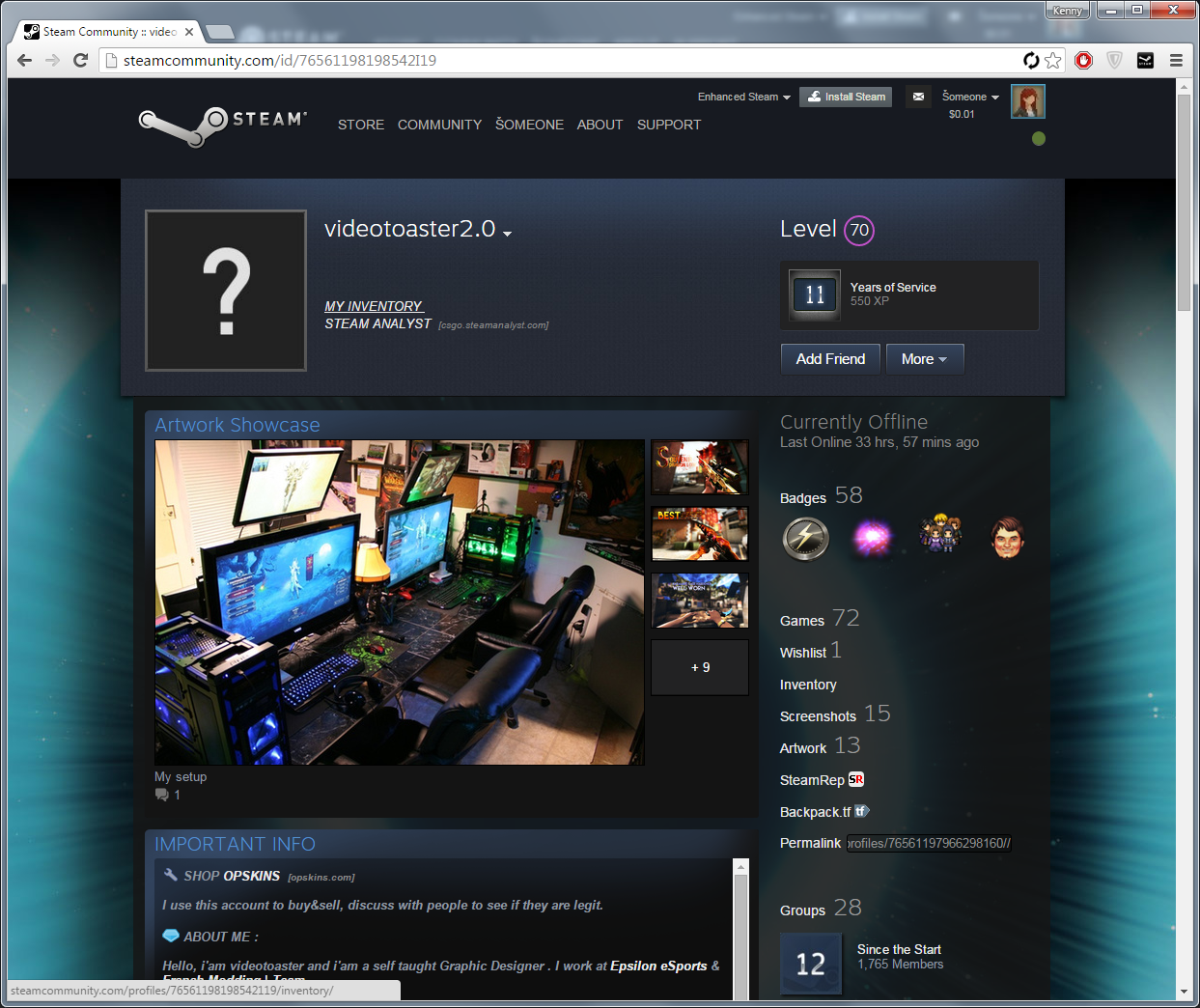Click the lightning bolt badge icon
1200x1008 pixels.
coord(806,539)
